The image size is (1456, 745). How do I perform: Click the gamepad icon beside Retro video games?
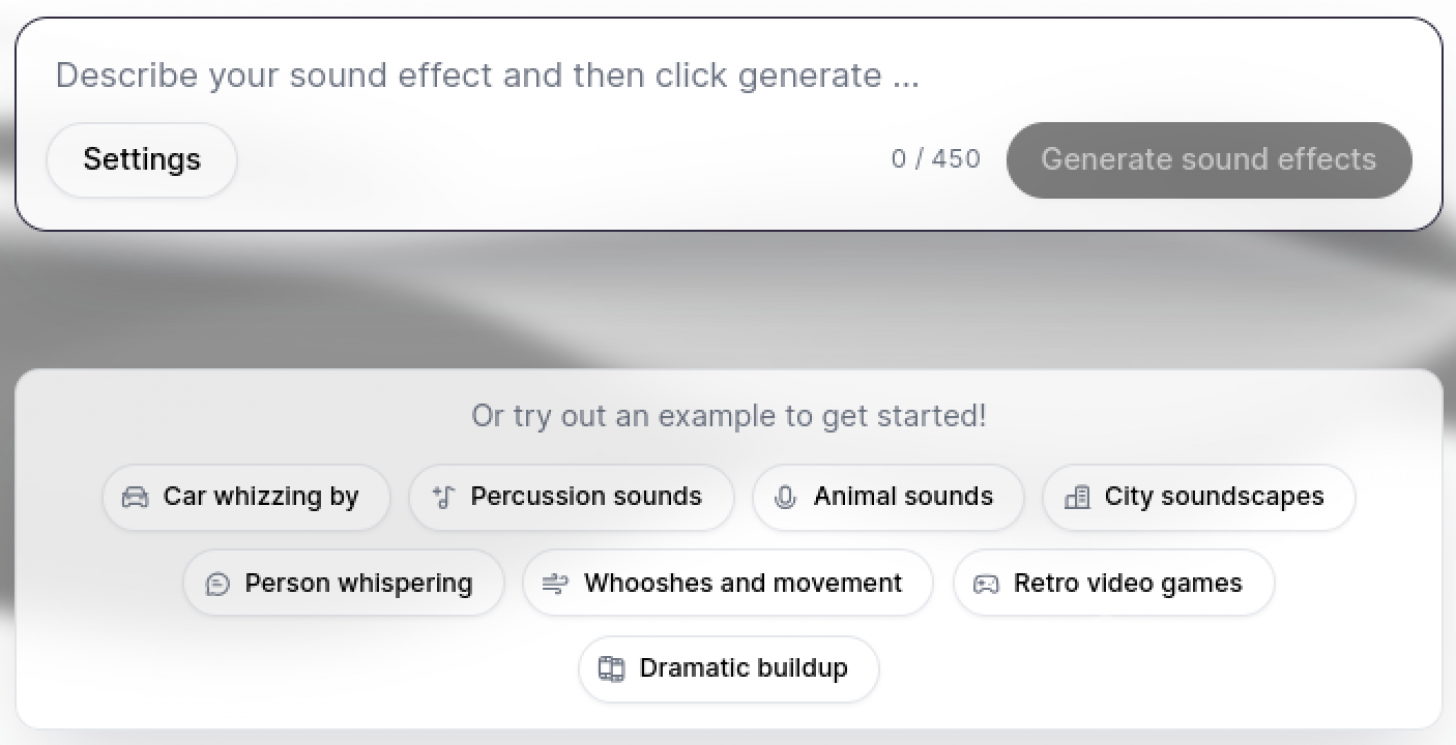click(986, 584)
